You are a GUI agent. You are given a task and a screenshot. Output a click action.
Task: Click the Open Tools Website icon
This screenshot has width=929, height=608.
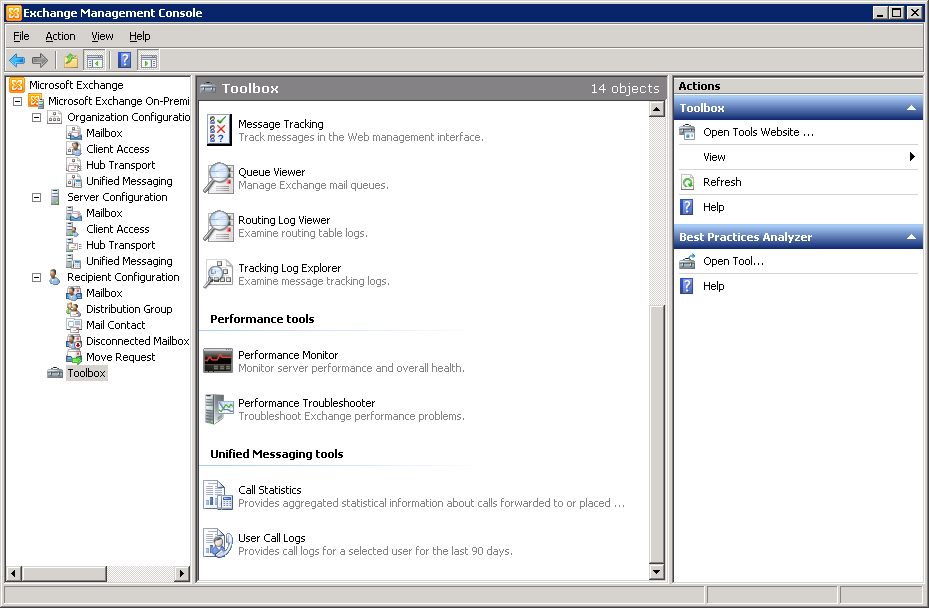point(687,132)
